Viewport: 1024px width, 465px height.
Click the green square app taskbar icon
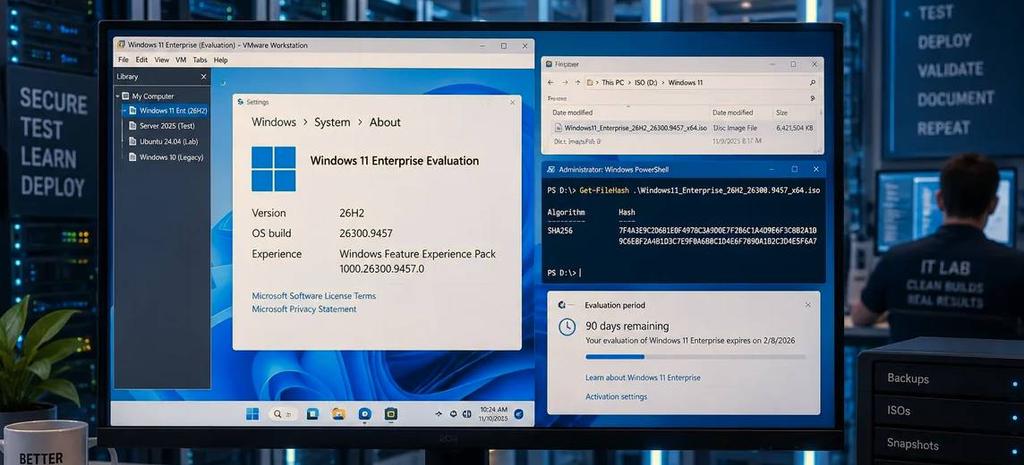tap(391, 413)
